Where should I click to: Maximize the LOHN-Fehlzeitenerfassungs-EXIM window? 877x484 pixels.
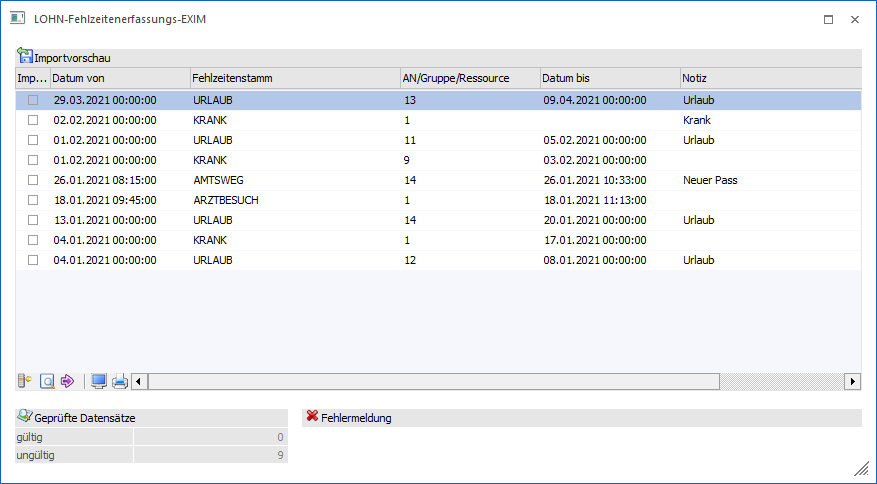point(828,20)
